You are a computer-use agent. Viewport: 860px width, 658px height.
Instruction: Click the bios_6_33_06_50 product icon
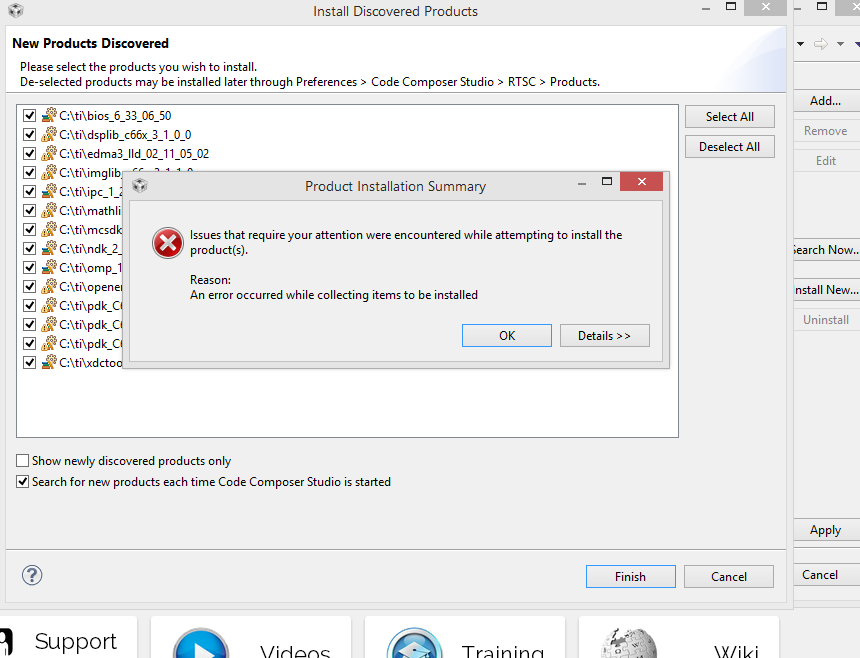(x=49, y=116)
